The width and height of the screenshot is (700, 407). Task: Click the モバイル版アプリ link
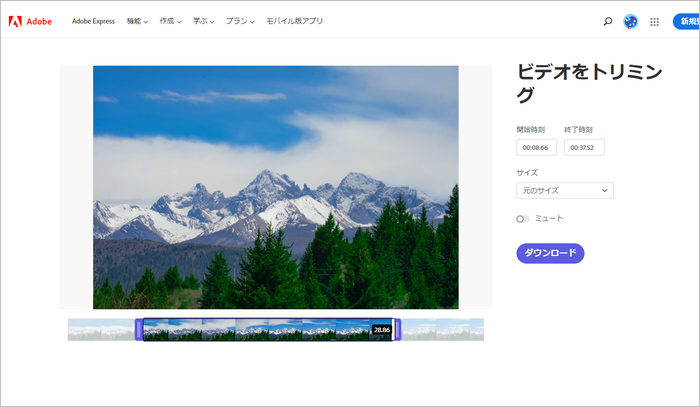(294, 21)
